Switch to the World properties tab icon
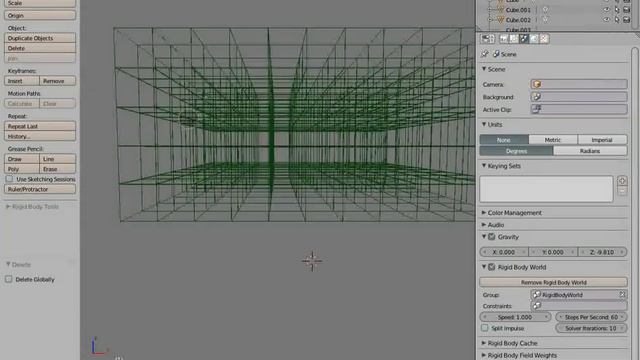Screen dimensions: 640x360 [x=534, y=39]
